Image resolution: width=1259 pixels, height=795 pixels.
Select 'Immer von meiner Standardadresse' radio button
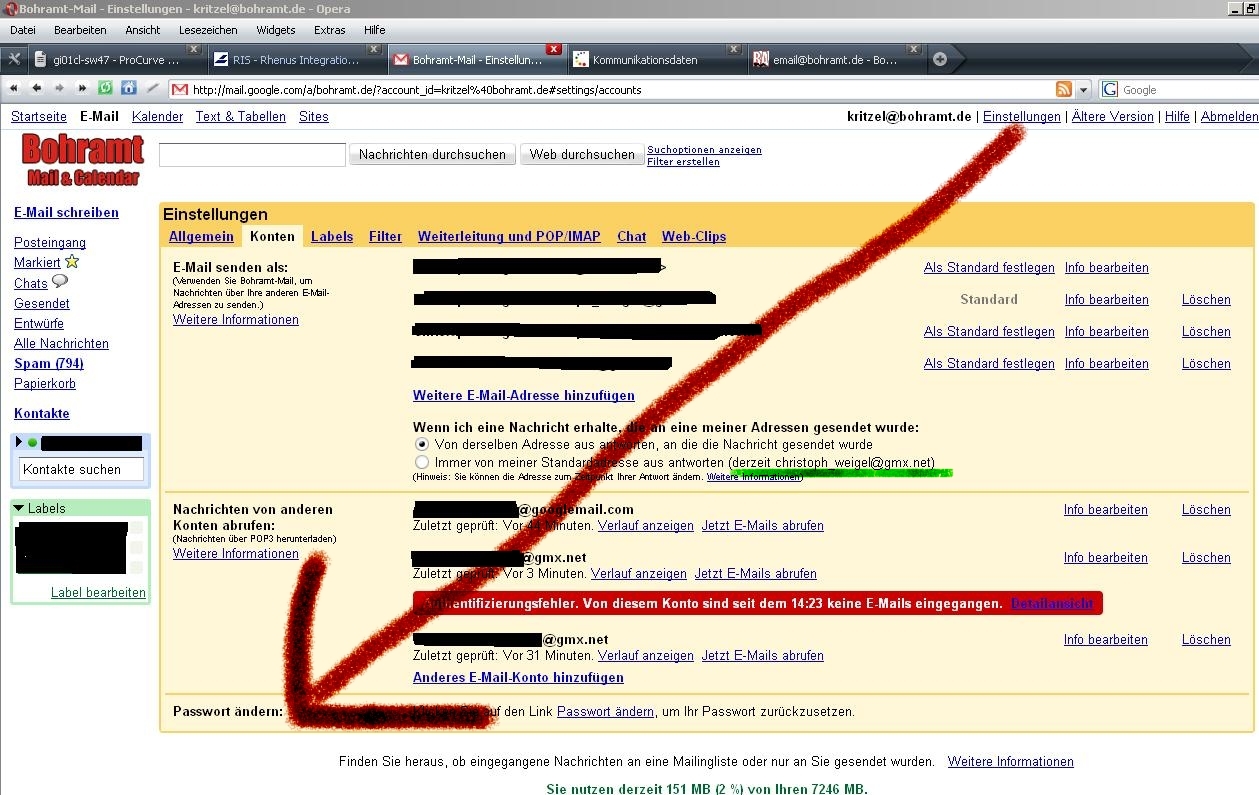(x=422, y=463)
